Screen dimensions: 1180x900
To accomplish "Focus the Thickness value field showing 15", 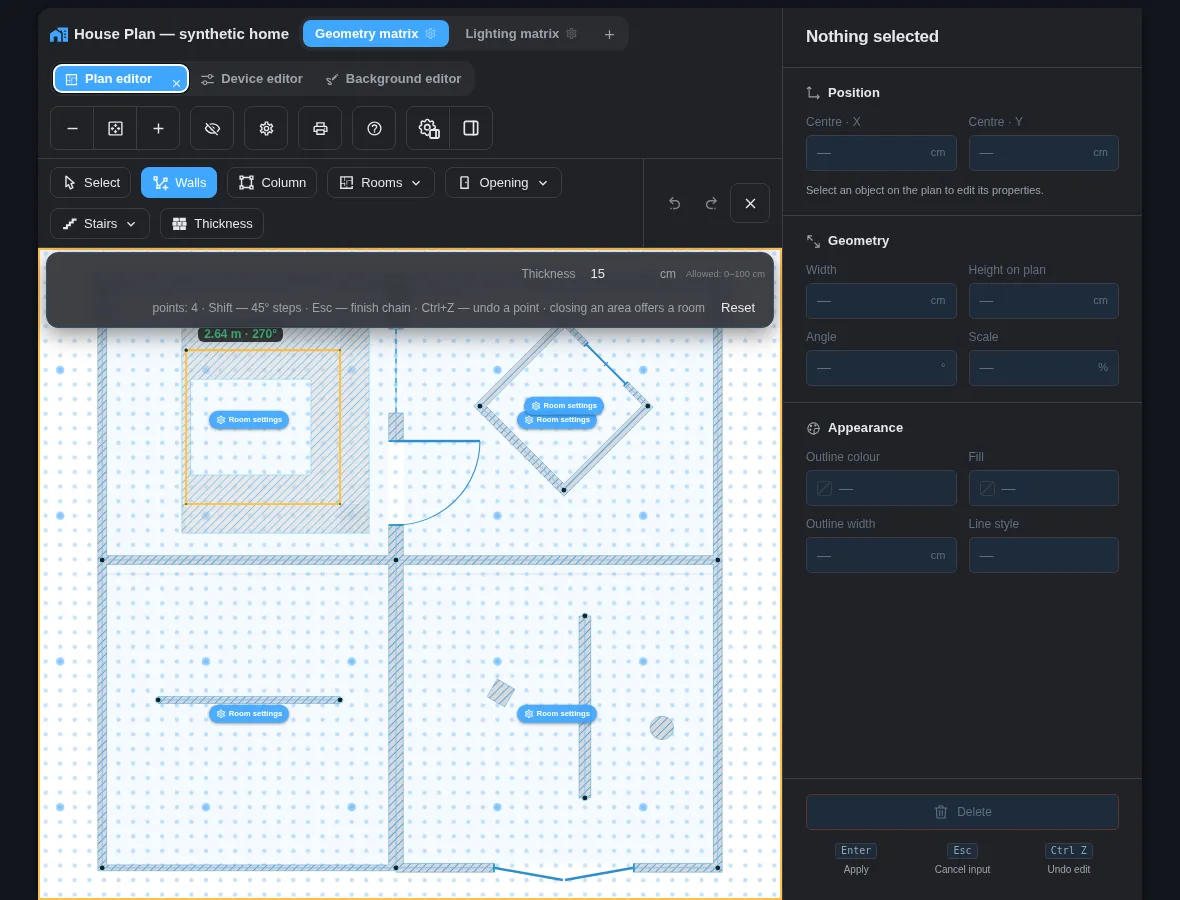I will [619, 274].
